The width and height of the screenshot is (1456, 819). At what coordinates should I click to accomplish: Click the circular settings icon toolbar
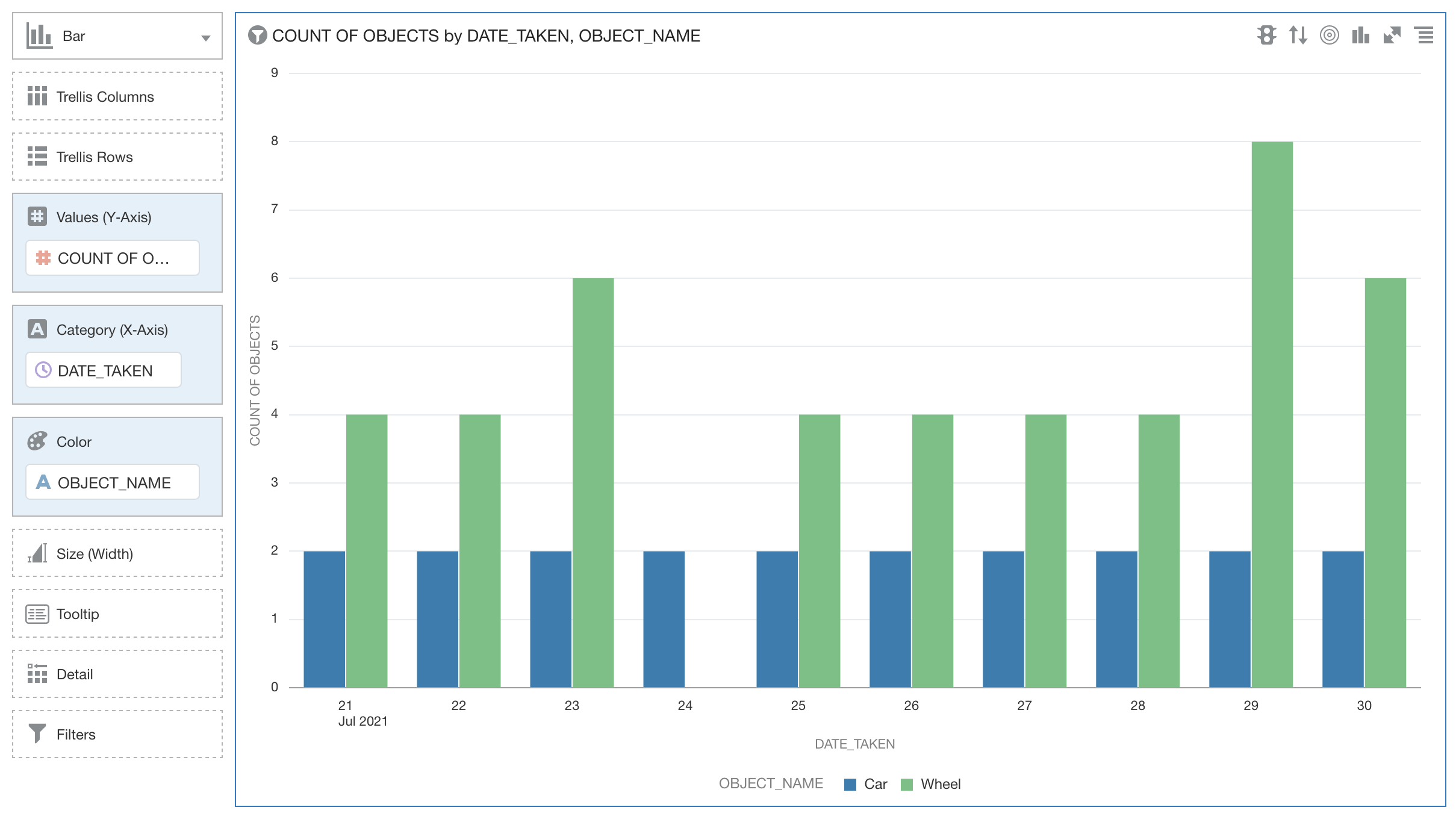[1328, 35]
